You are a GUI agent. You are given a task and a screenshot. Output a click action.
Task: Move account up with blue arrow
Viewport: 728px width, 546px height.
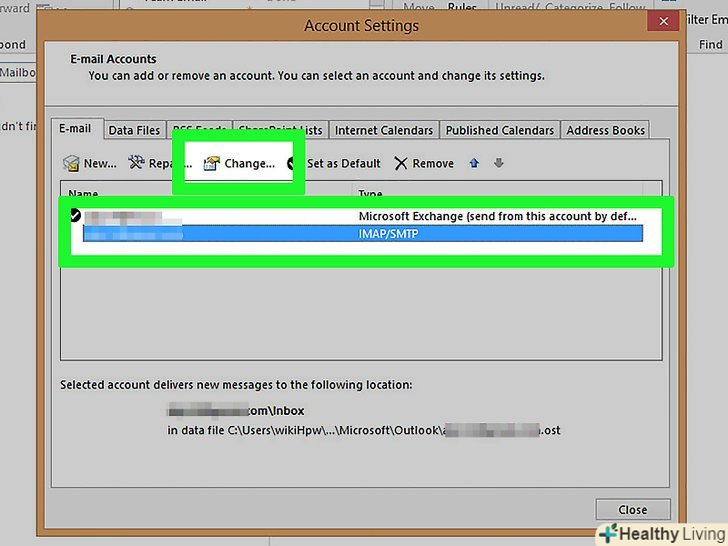[x=474, y=163]
